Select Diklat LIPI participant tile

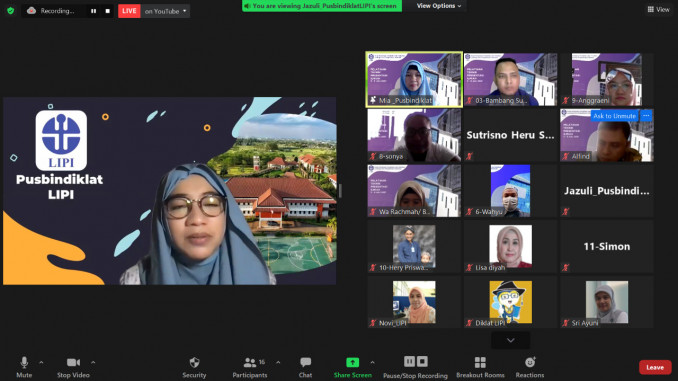tap(510, 302)
